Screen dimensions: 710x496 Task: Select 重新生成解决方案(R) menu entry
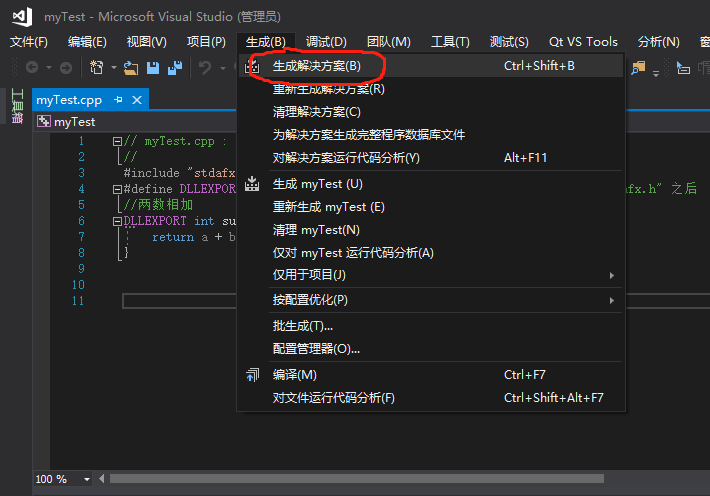431,89
